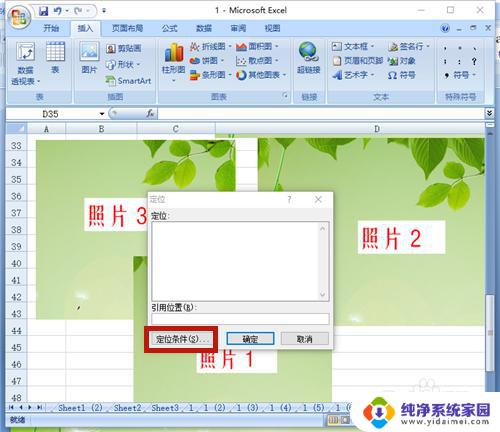Select row 33 header
This screenshot has height=432, width=500.
[16, 145]
